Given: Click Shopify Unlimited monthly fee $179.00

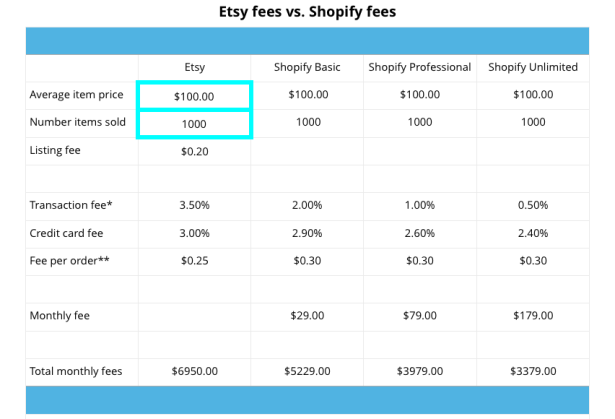Looking at the screenshot, I should pyautogui.click(x=533, y=316).
